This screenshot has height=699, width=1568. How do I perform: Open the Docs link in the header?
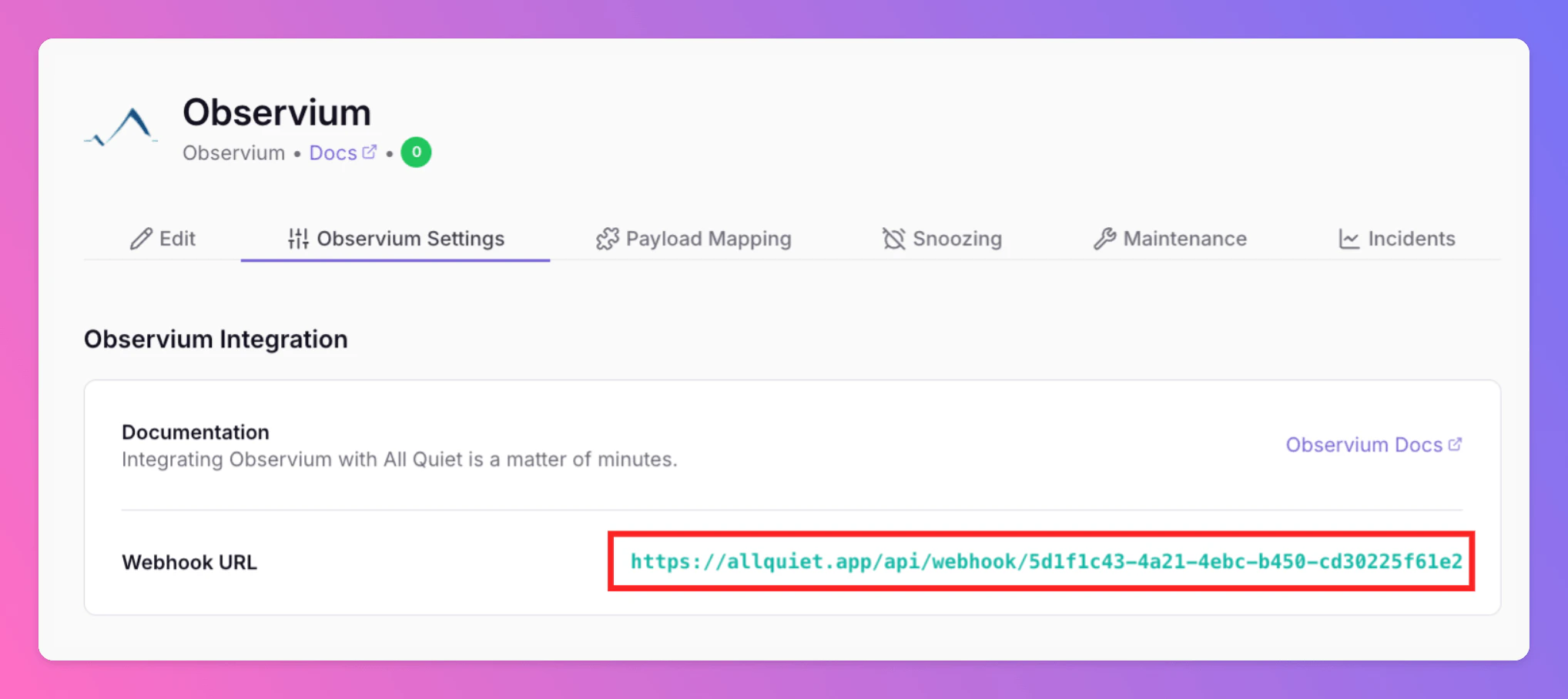click(x=343, y=152)
